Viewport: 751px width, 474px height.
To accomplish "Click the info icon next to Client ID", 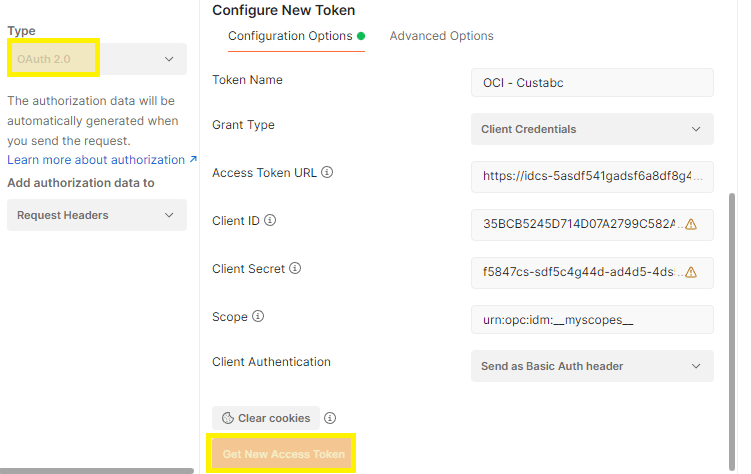I will click(x=270, y=220).
